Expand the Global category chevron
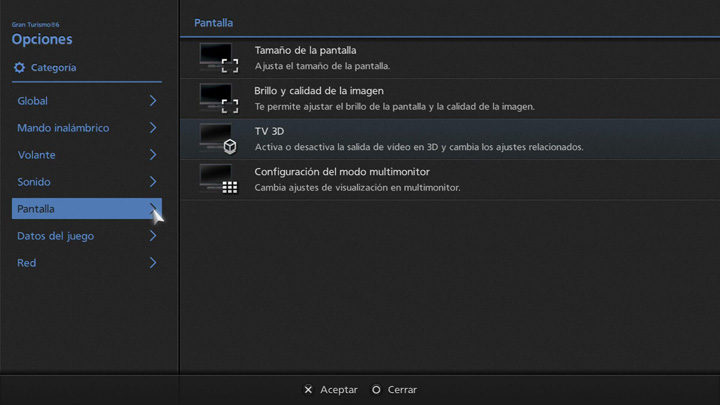This screenshot has height=405, width=720. point(153,101)
